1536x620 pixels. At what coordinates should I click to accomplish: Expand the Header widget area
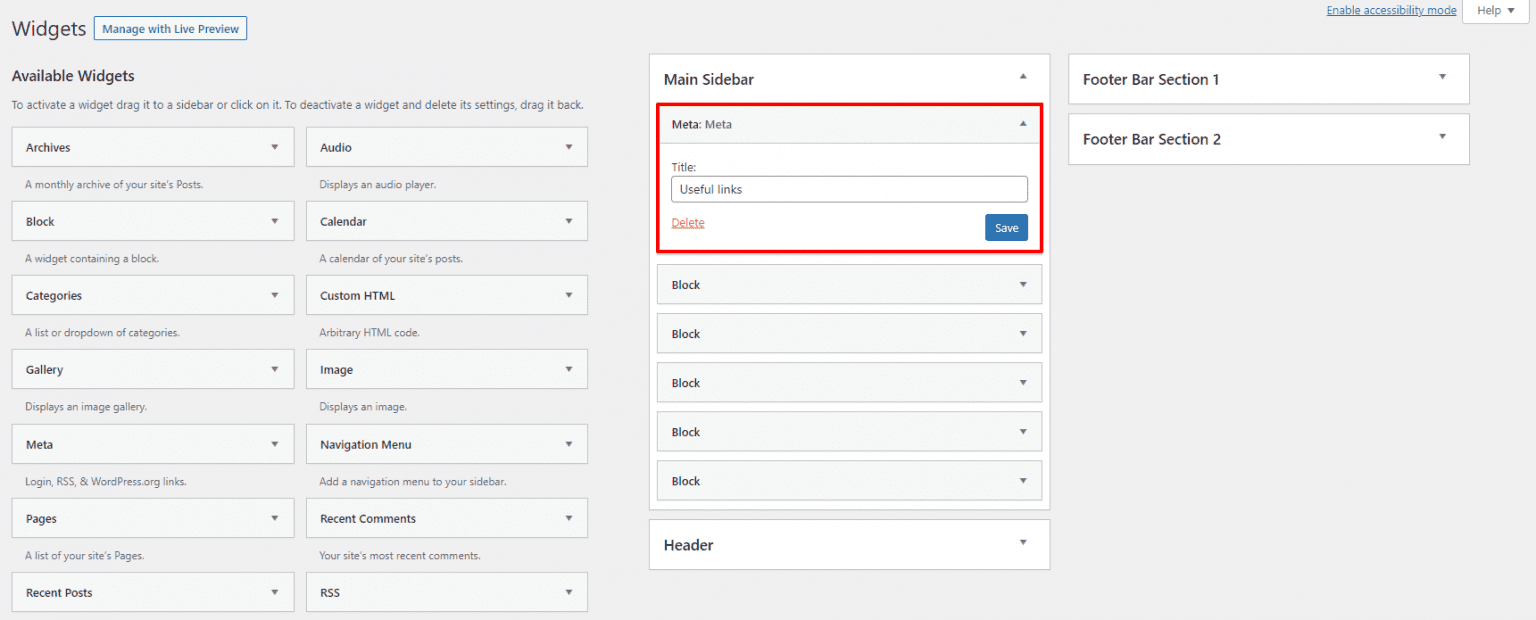click(x=1022, y=543)
